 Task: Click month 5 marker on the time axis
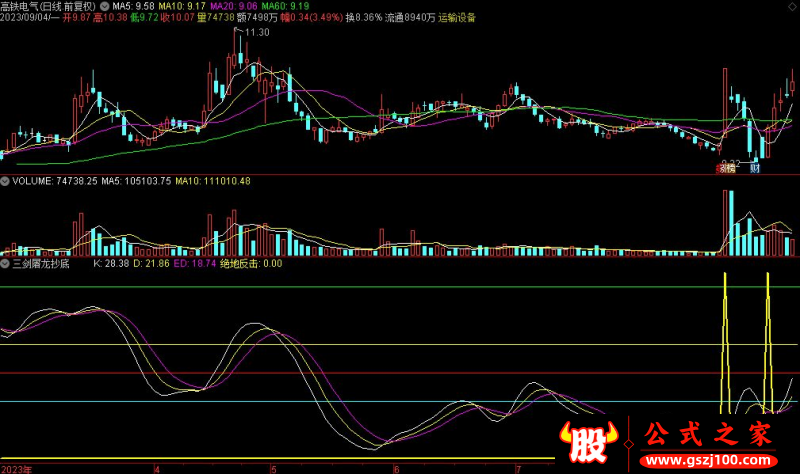(x=272, y=468)
